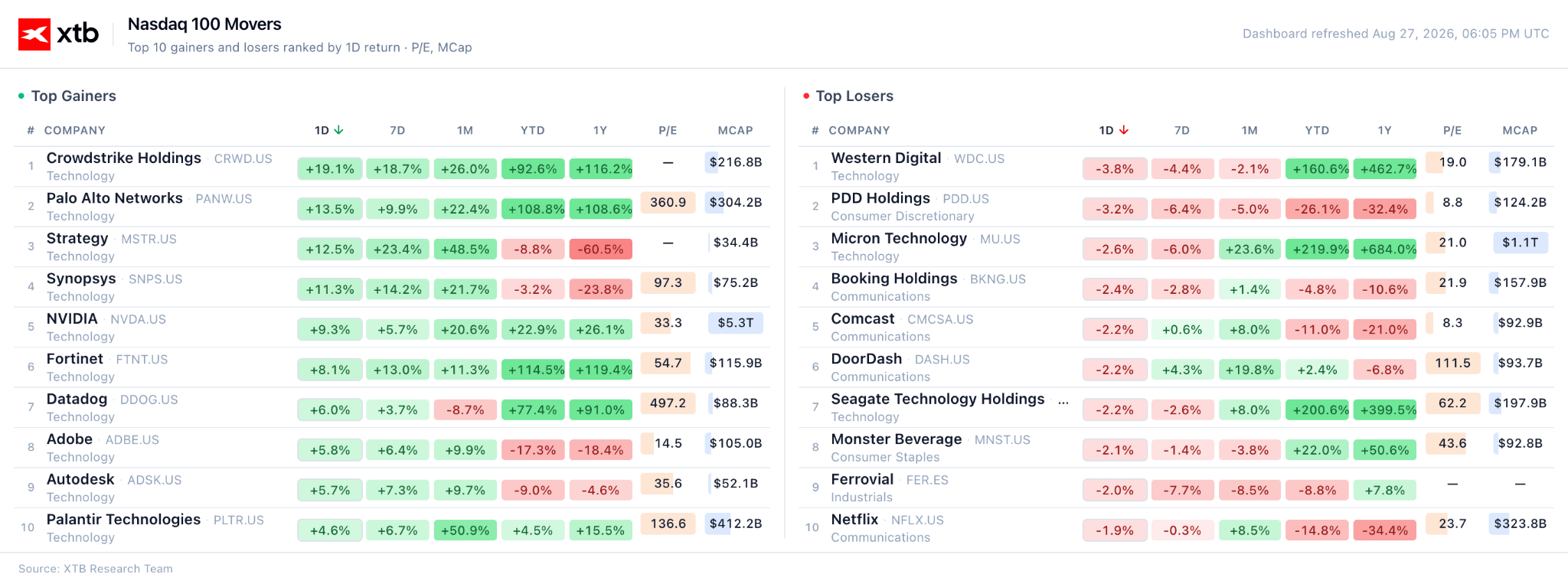Click the Top Losers heading
Screen dimensions: 1568x584
click(854, 96)
